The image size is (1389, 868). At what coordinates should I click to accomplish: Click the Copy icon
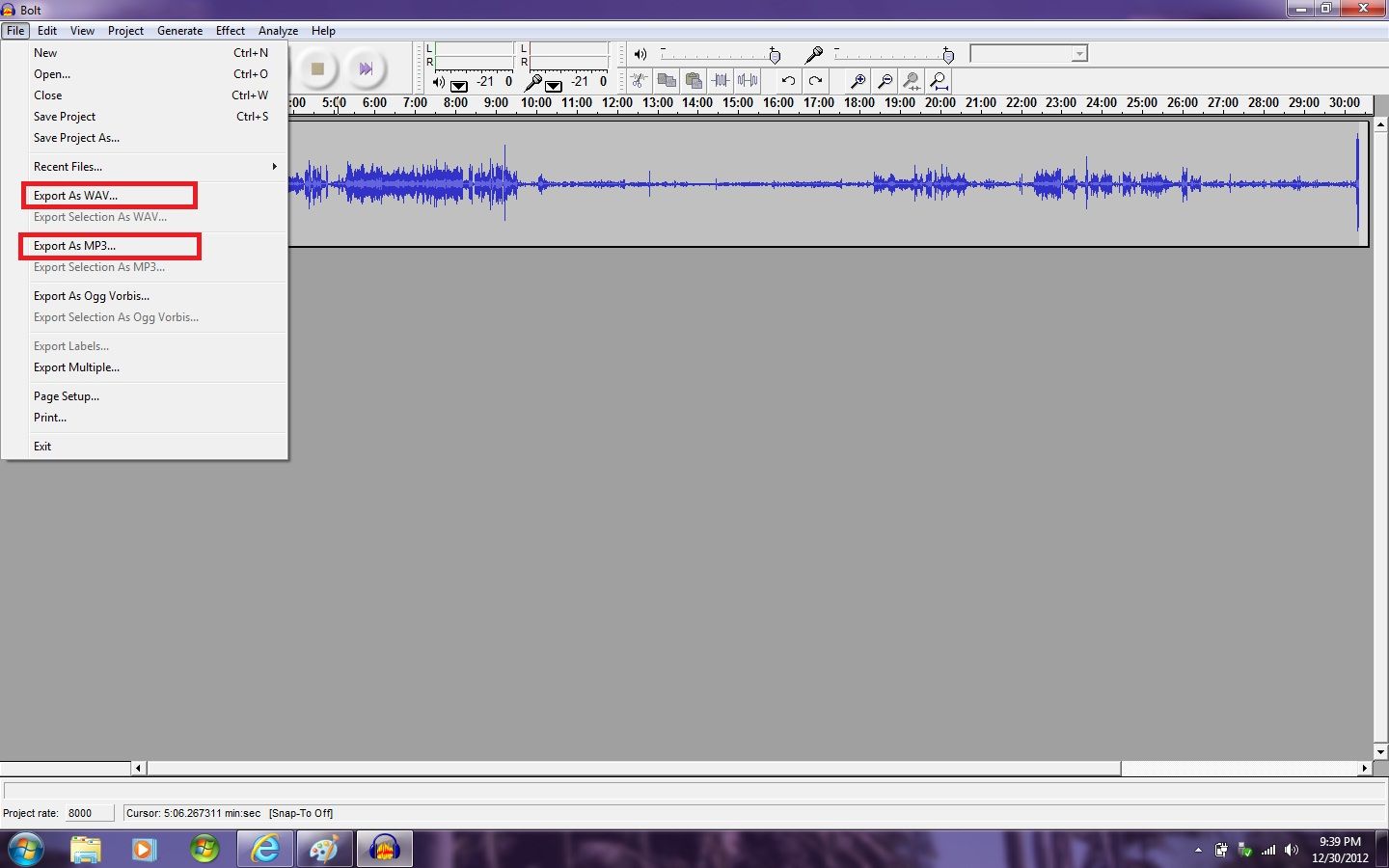point(667,81)
